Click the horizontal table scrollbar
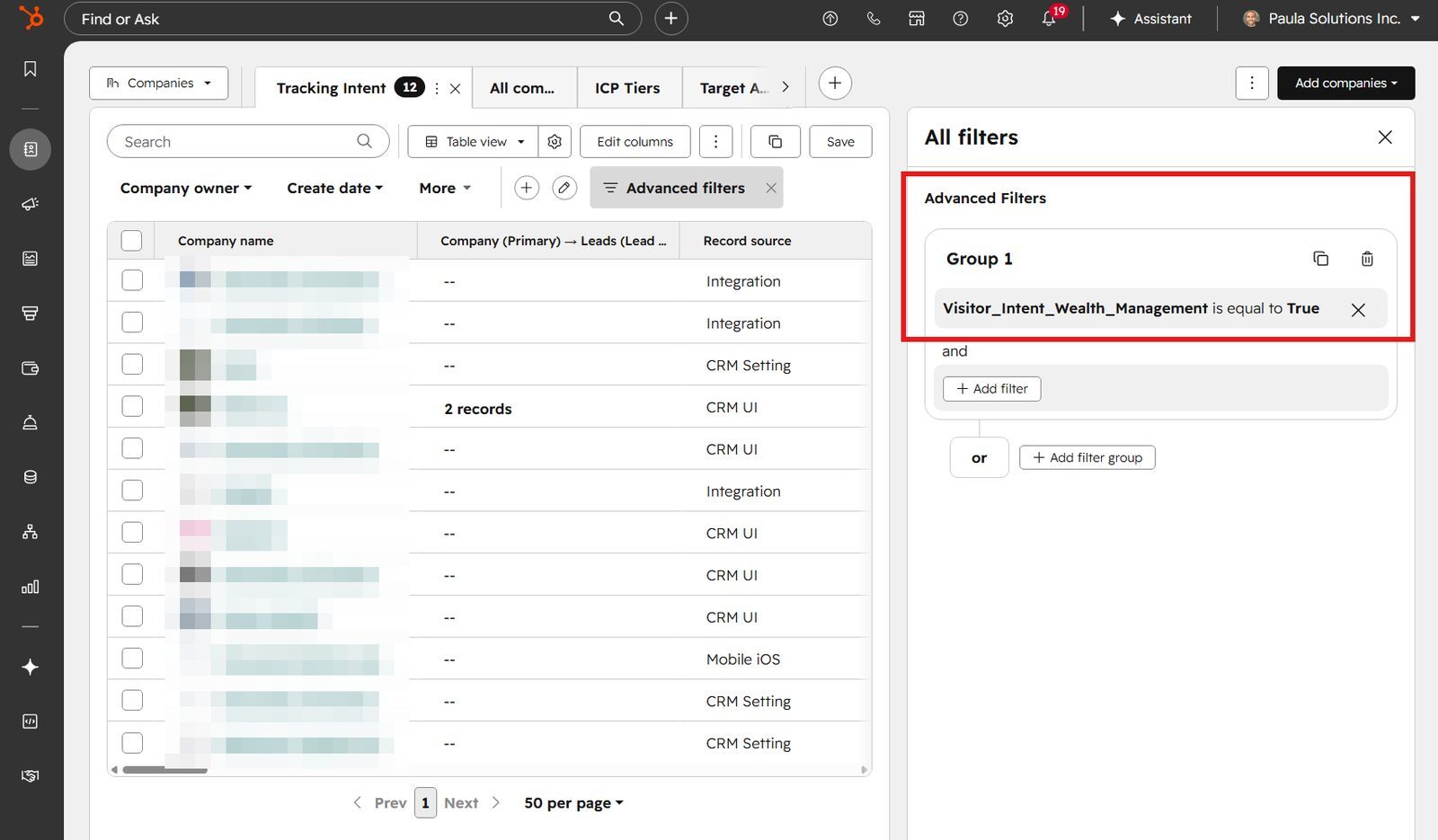This screenshot has height=840, width=1438. point(165,770)
